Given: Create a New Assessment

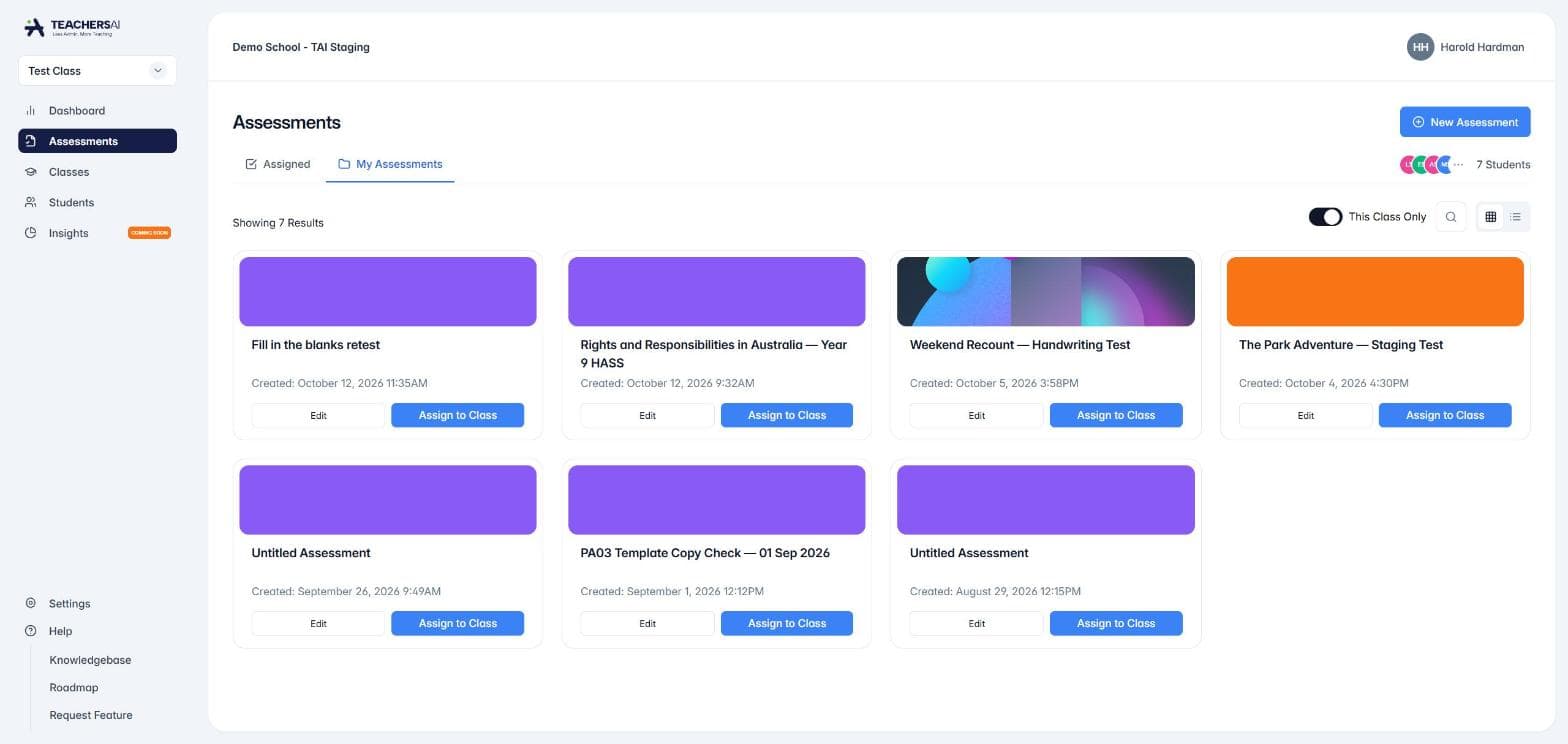Looking at the screenshot, I should click(x=1465, y=122).
